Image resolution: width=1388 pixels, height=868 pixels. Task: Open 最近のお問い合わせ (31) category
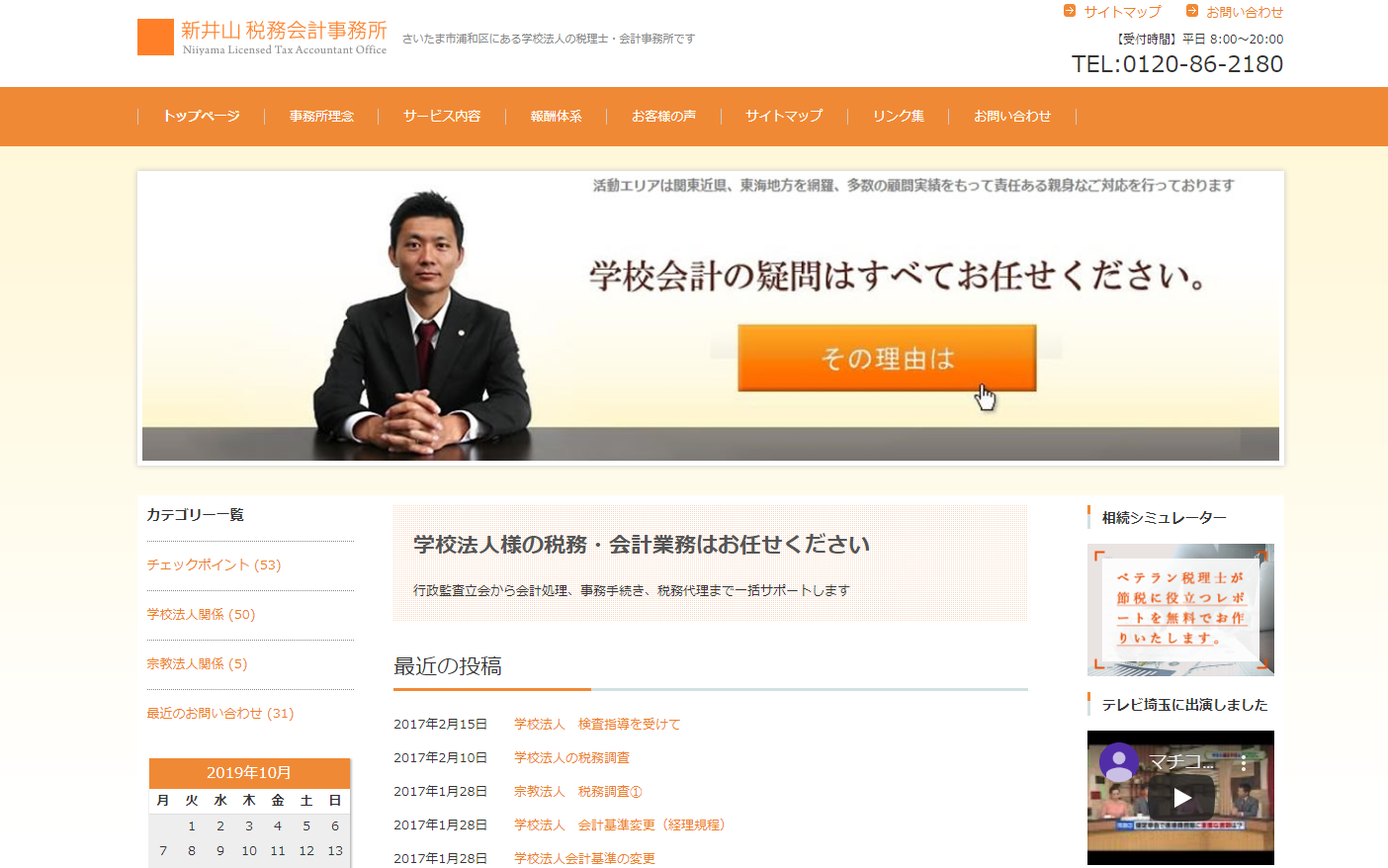coord(219,713)
